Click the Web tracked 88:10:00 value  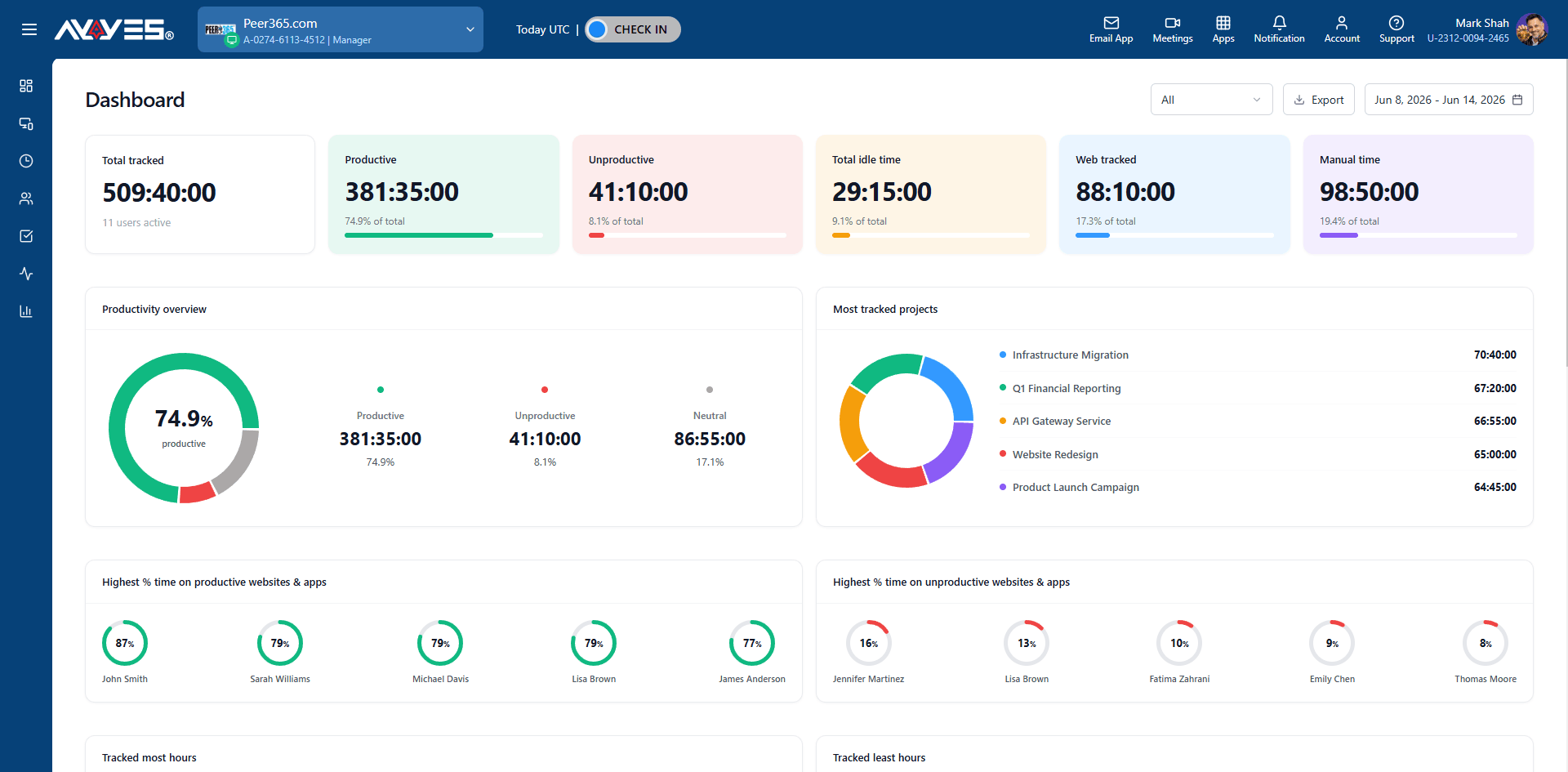pos(1125,192)
